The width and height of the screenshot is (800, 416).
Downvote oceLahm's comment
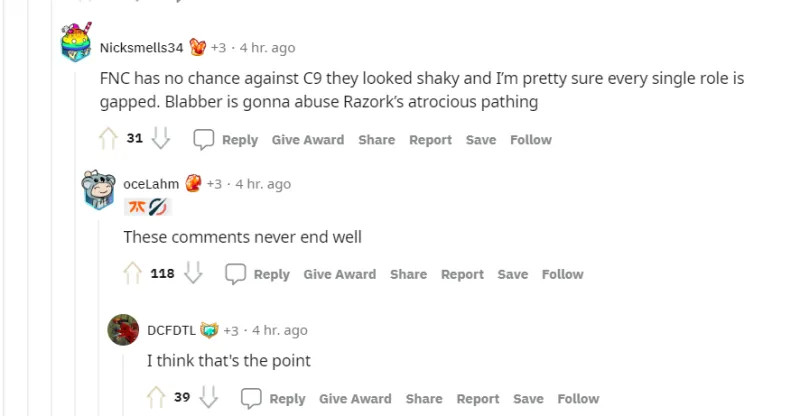(x=194, y=273)
